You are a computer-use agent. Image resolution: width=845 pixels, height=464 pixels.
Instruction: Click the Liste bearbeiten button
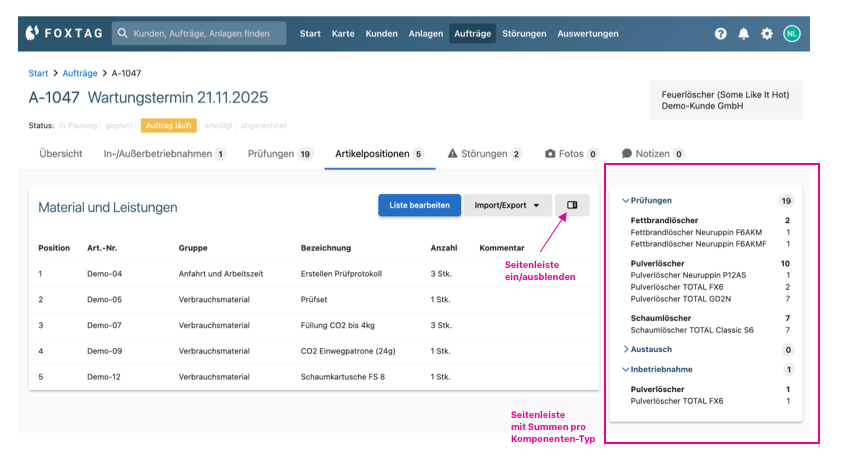tap(419, 205)
